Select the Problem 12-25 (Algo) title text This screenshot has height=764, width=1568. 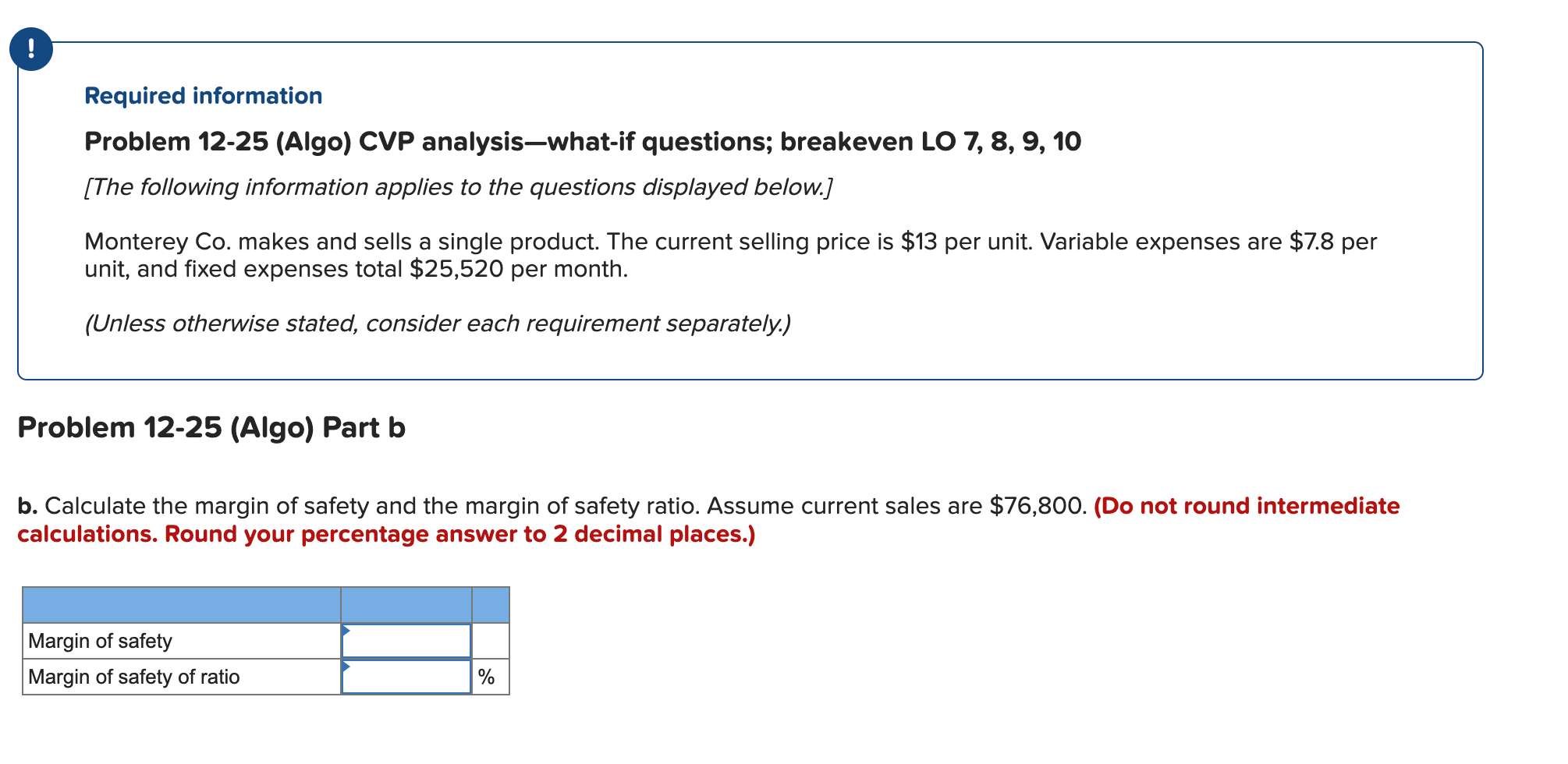[x=584, y=142]
